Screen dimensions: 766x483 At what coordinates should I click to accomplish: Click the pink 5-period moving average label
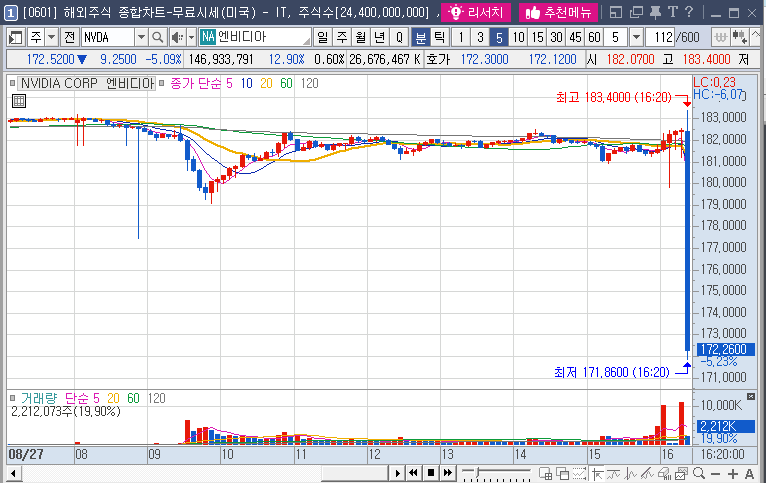click(229, 84)
